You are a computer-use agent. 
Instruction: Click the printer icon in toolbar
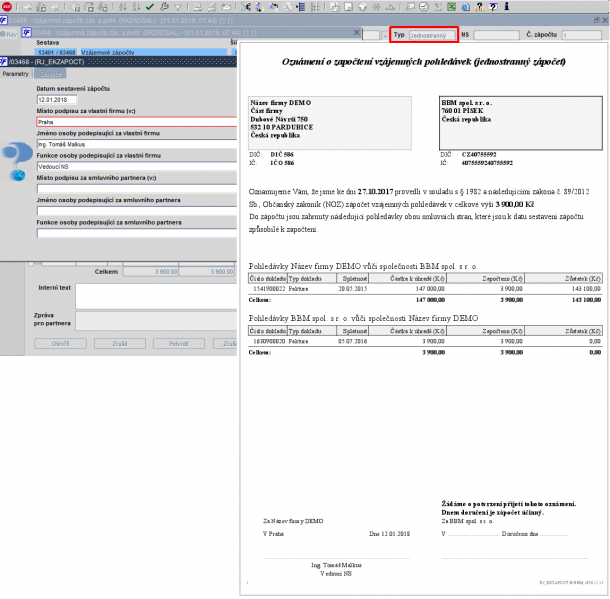click(x=198, y=7)
